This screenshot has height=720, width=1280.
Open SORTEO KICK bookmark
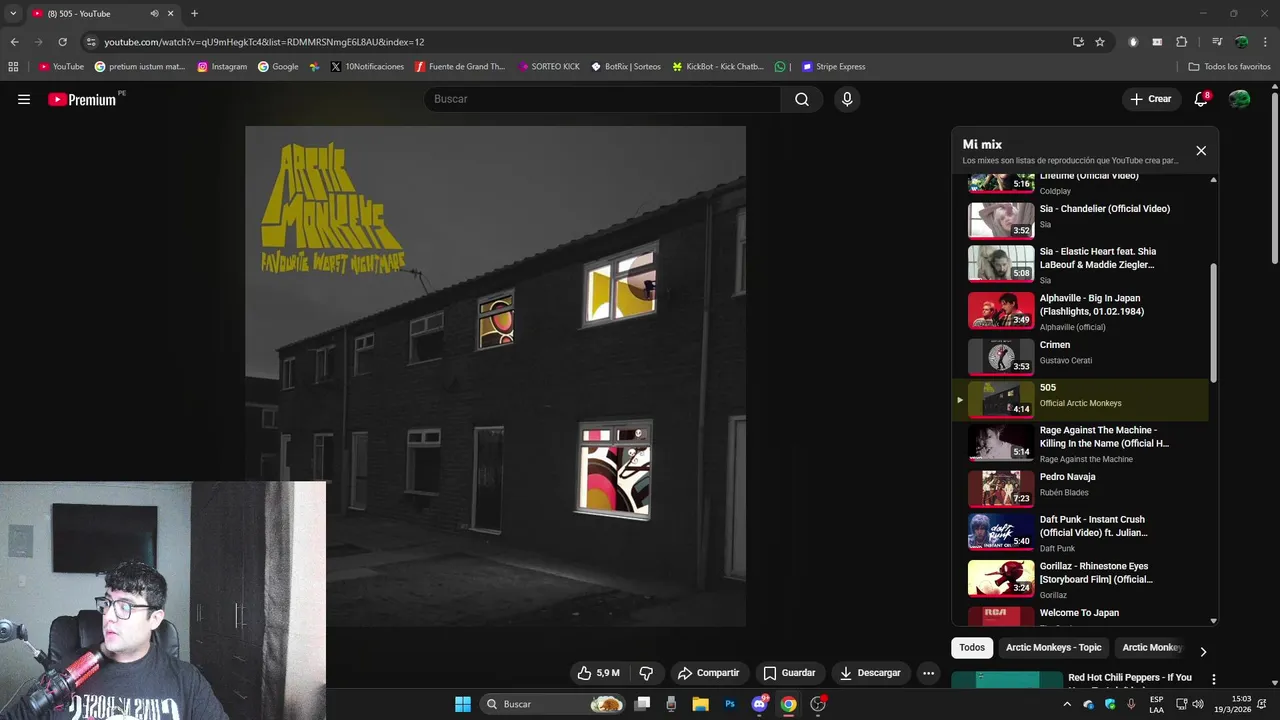pyautogui.click(x=549, y=67)
